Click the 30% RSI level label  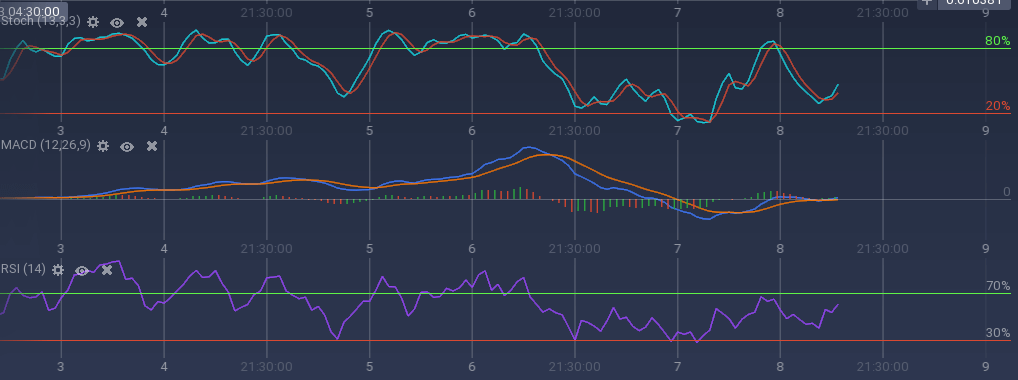click(997, 333)
